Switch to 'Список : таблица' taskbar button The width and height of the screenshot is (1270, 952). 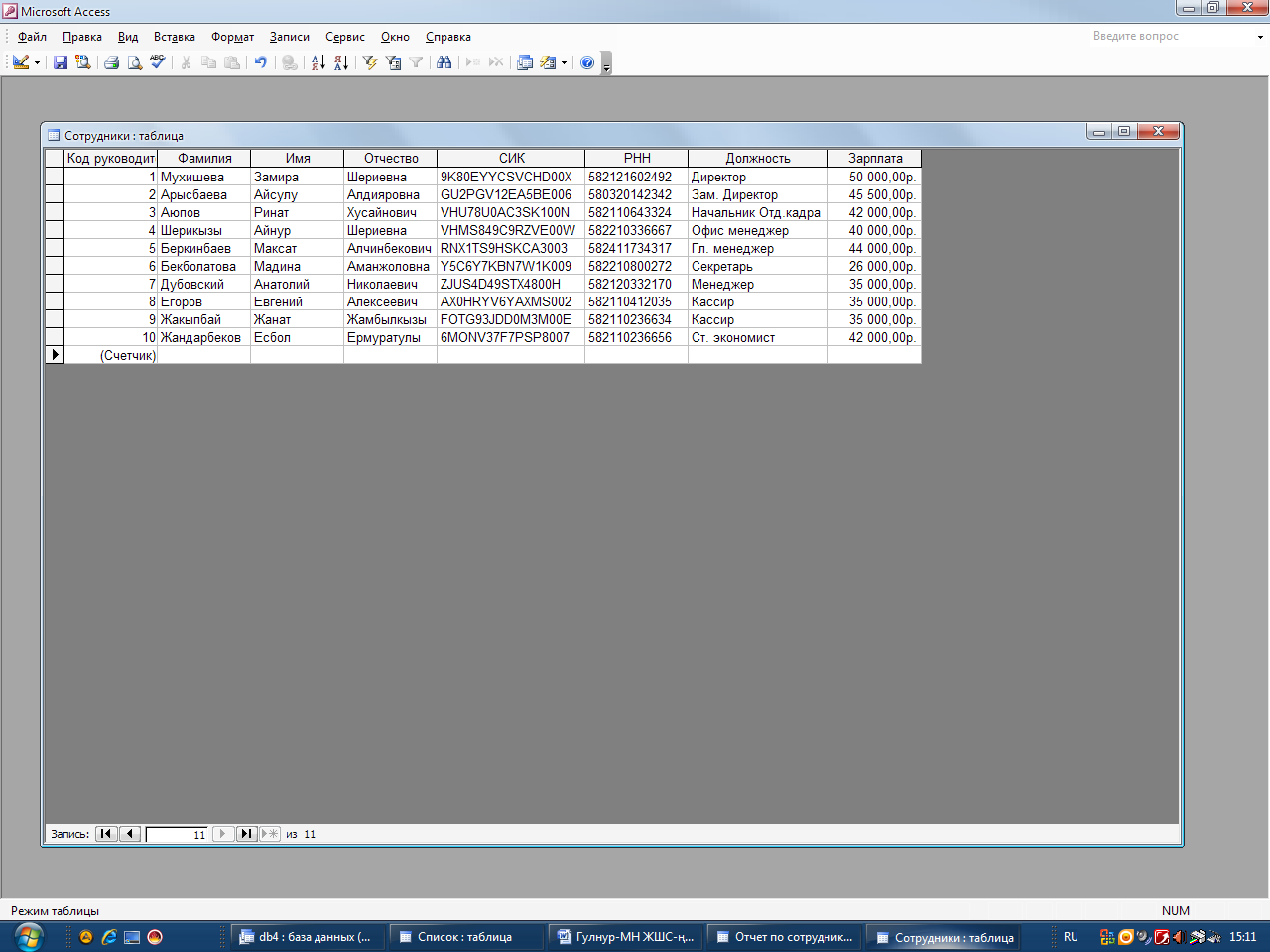pyautogui.click(x=464, y=936)
